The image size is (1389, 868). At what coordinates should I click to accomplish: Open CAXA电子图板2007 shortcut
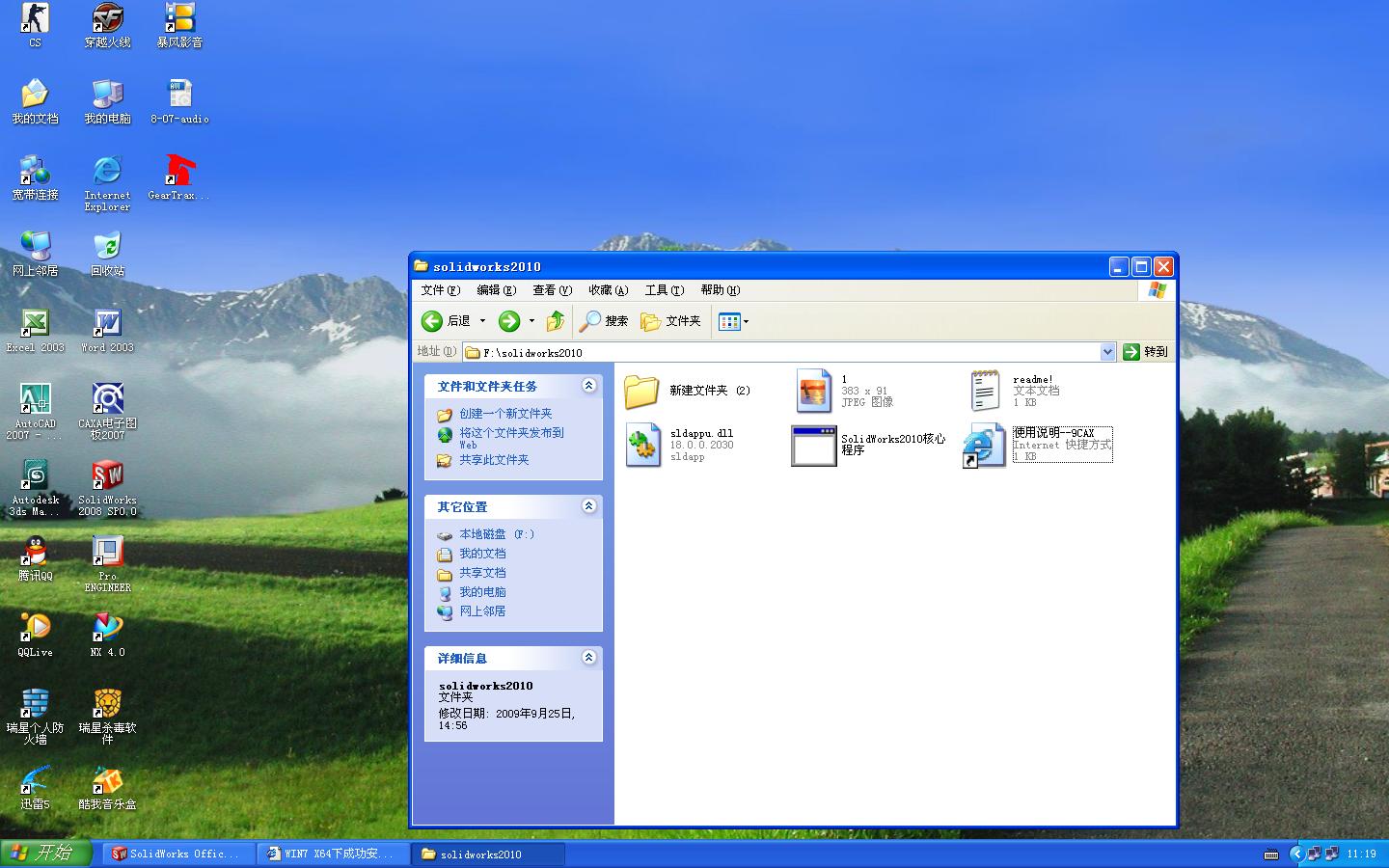(107, 411)
